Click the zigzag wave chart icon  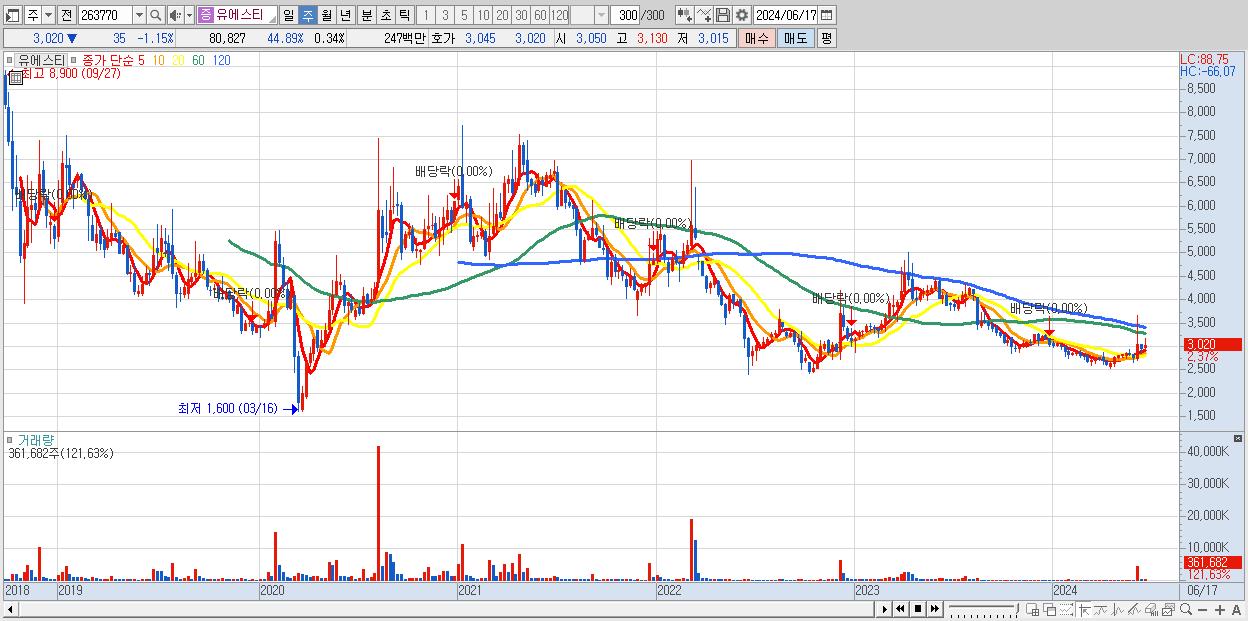pos(1118,610)
